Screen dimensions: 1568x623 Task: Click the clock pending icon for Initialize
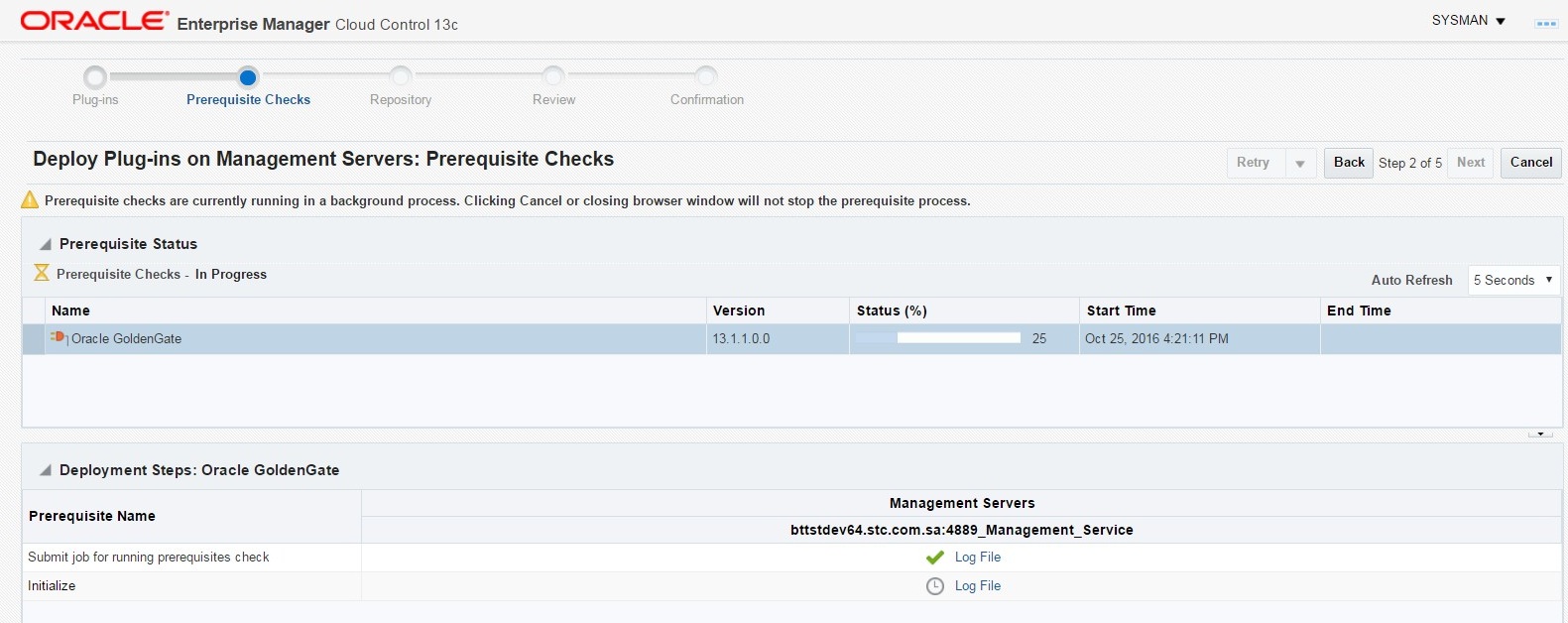[x=934, y=586]
